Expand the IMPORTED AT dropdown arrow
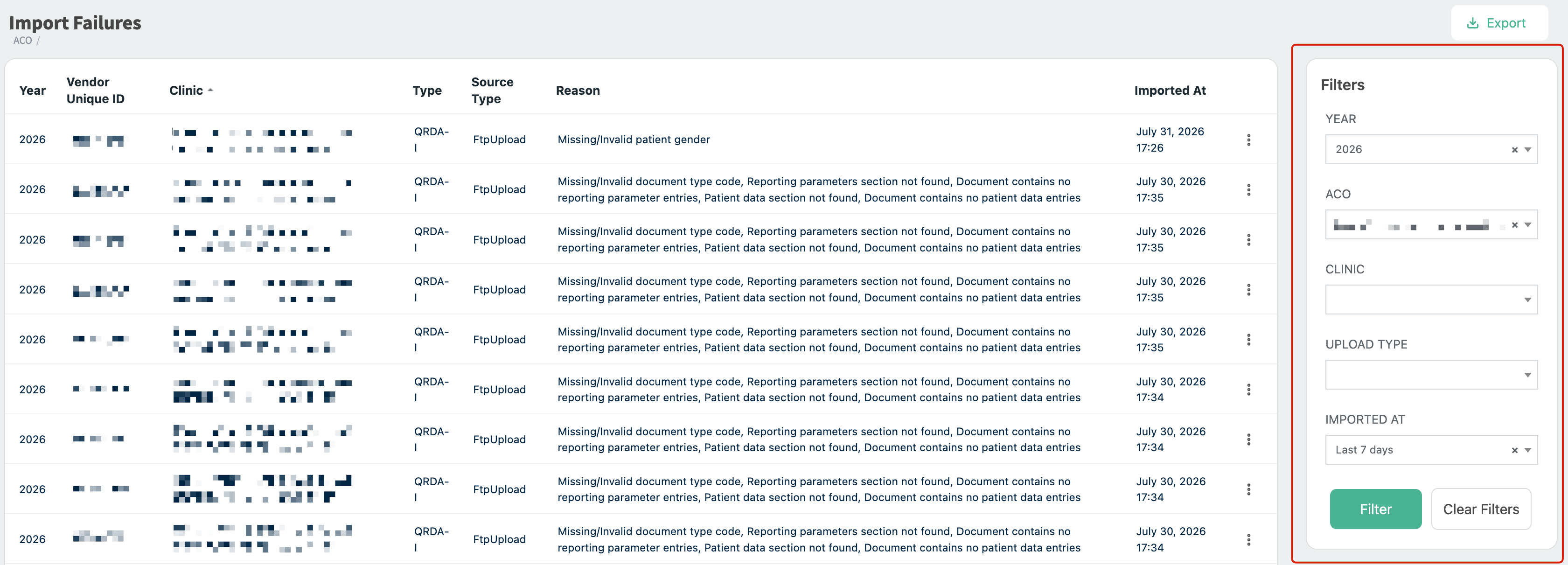1568x565 pixels. [1528, 451]
